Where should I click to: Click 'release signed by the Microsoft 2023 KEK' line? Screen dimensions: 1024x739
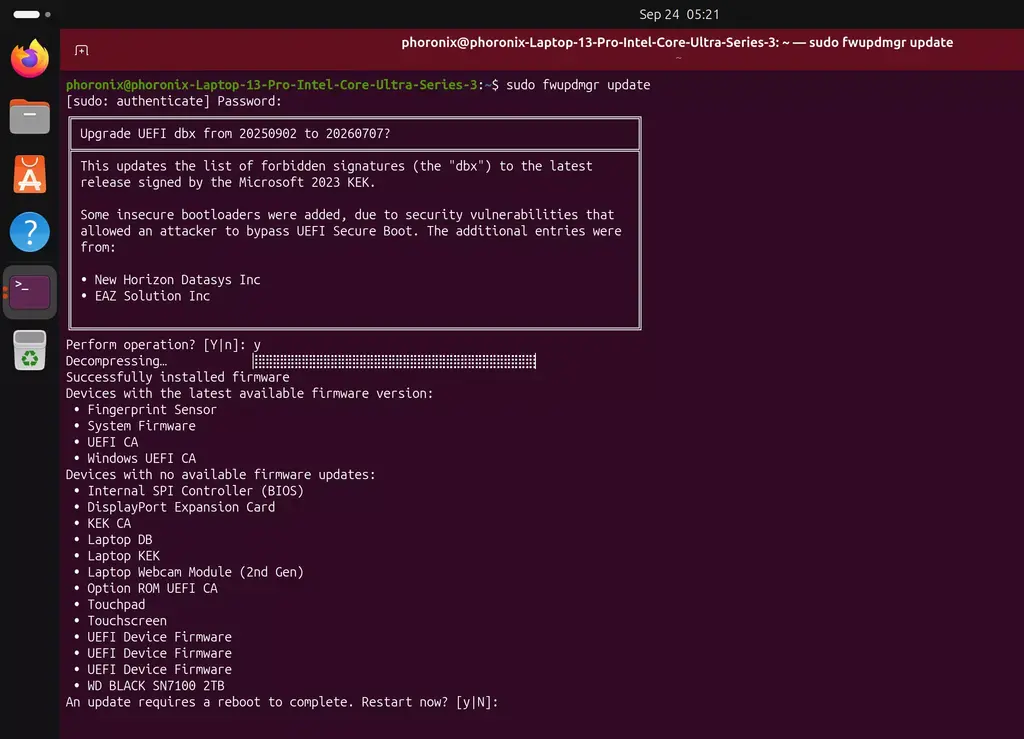tap(228, 183)
